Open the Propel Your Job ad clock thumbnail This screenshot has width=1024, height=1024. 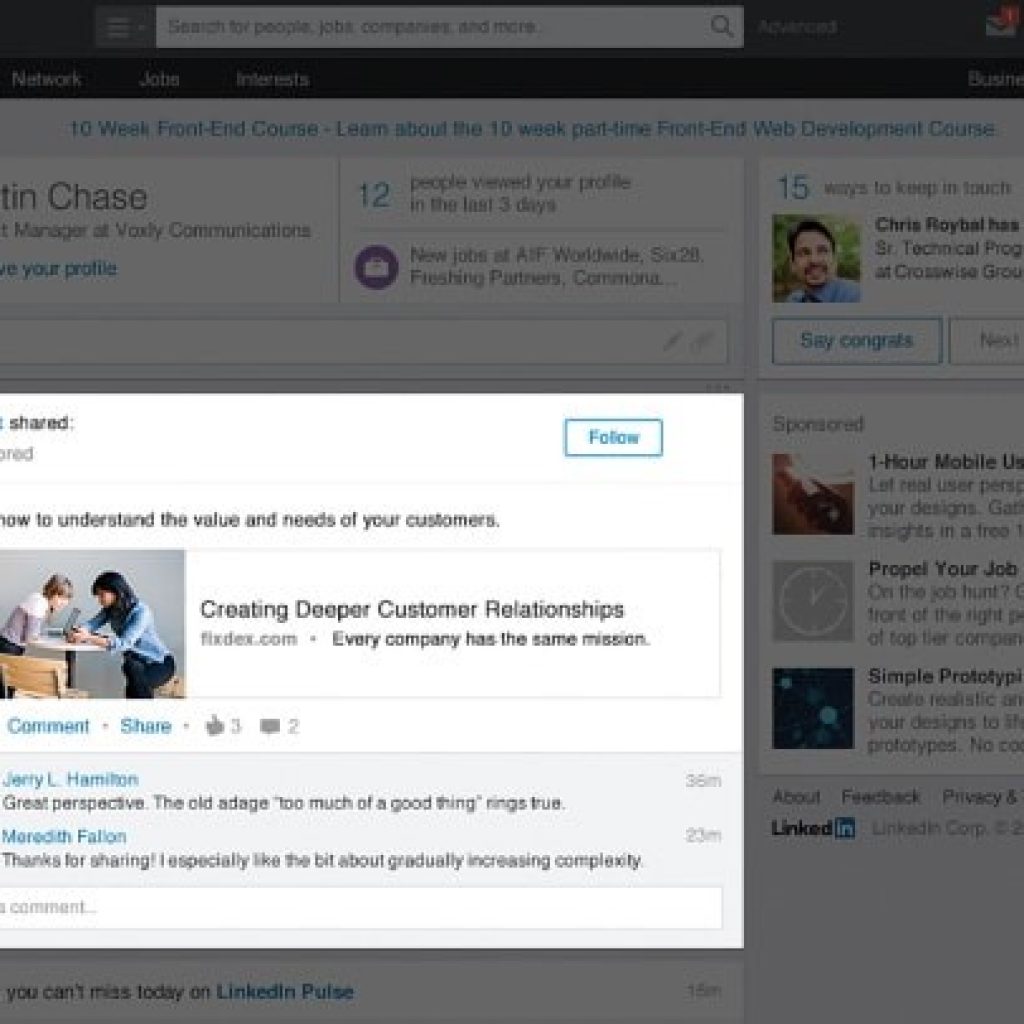click(x=813, y=601)
